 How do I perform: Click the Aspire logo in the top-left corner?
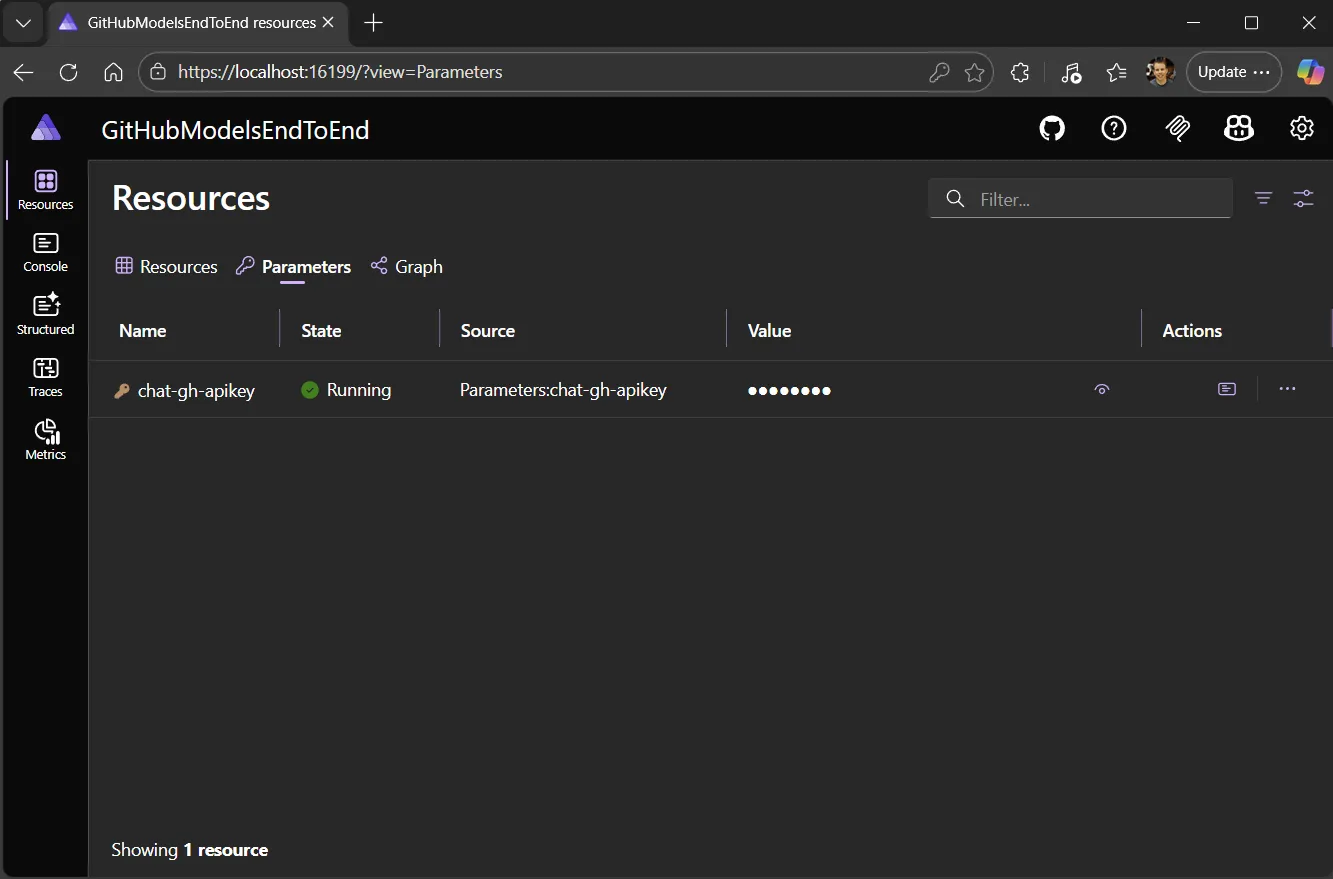tap(45, 126)
